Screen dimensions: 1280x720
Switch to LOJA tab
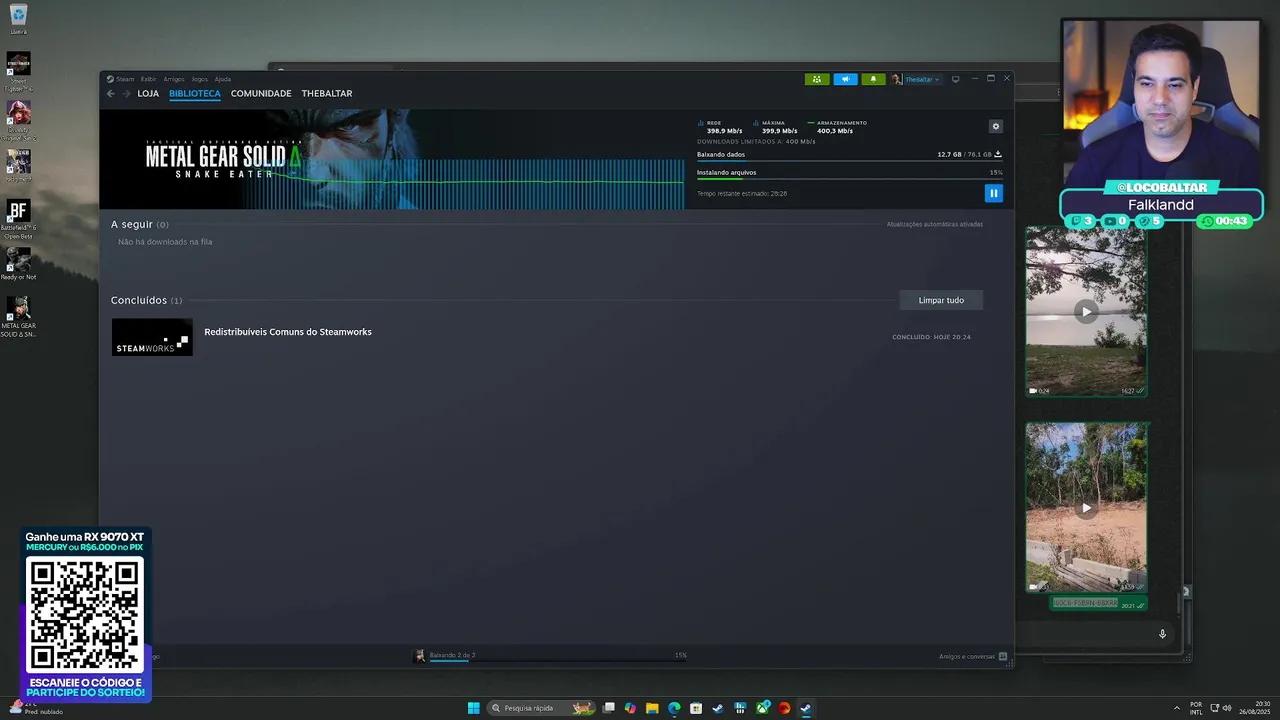pos(148,94)
